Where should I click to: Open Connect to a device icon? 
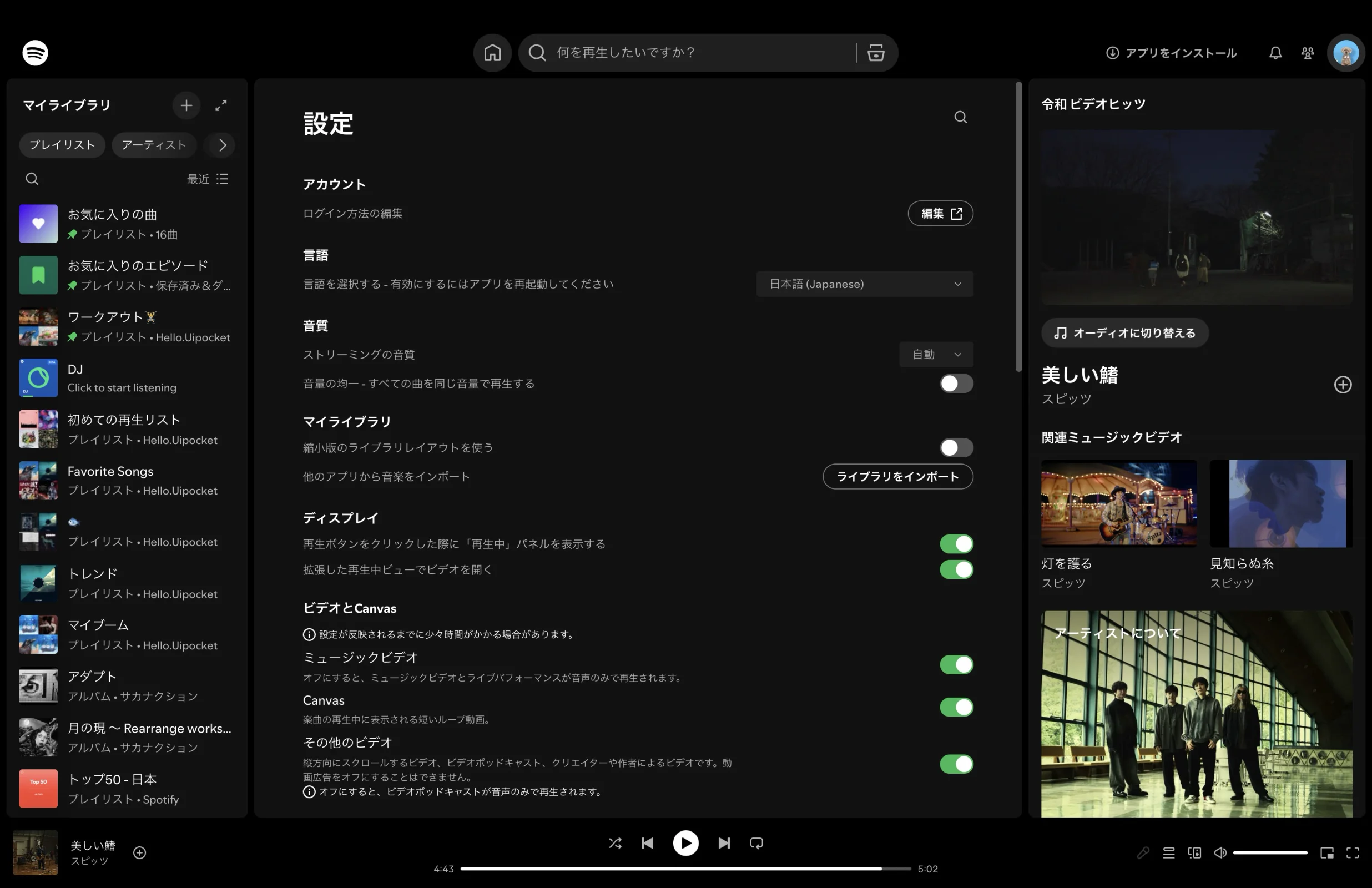pos(1194,852)
